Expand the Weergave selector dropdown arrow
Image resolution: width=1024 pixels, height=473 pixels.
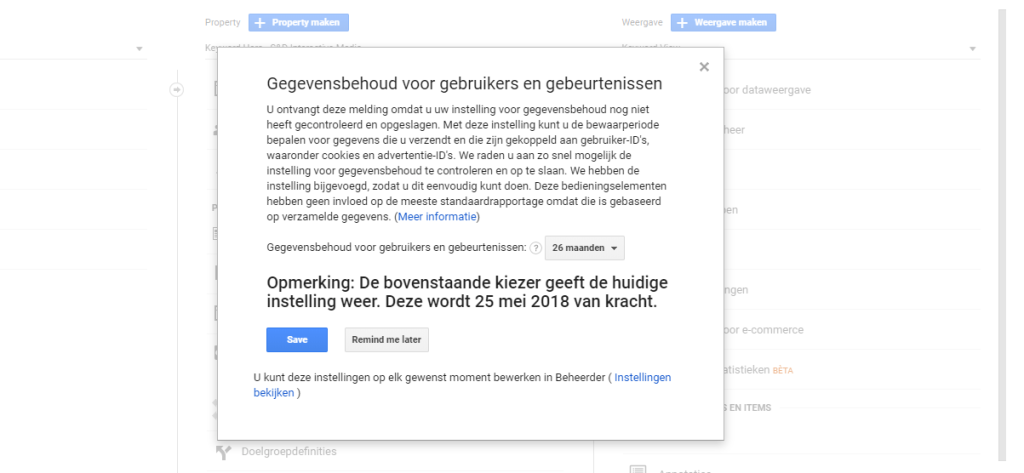point(972,49)
